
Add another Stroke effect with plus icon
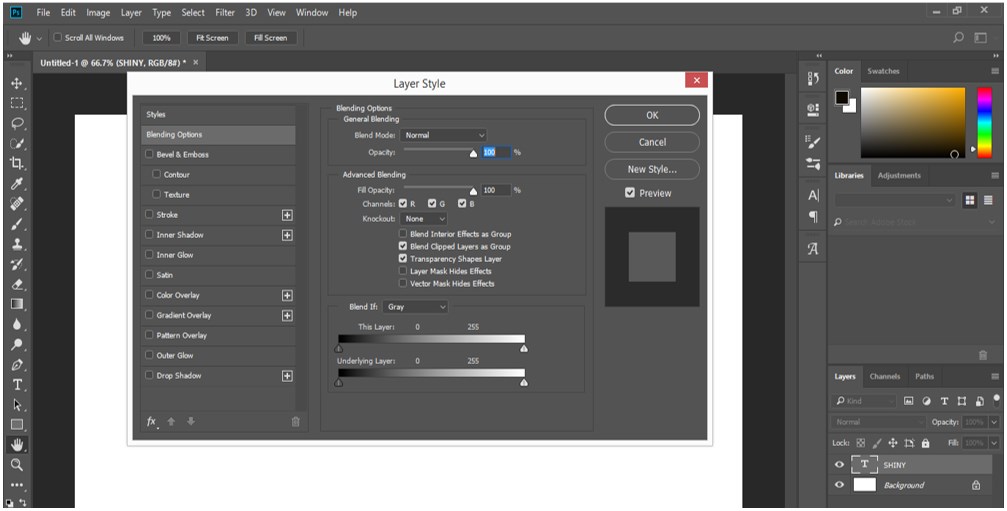287,215
